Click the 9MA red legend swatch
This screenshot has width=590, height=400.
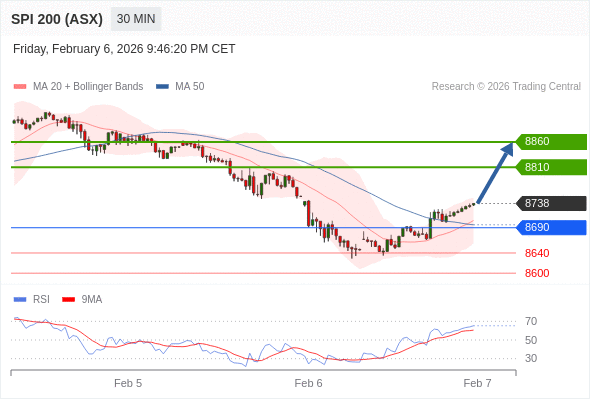68,300
